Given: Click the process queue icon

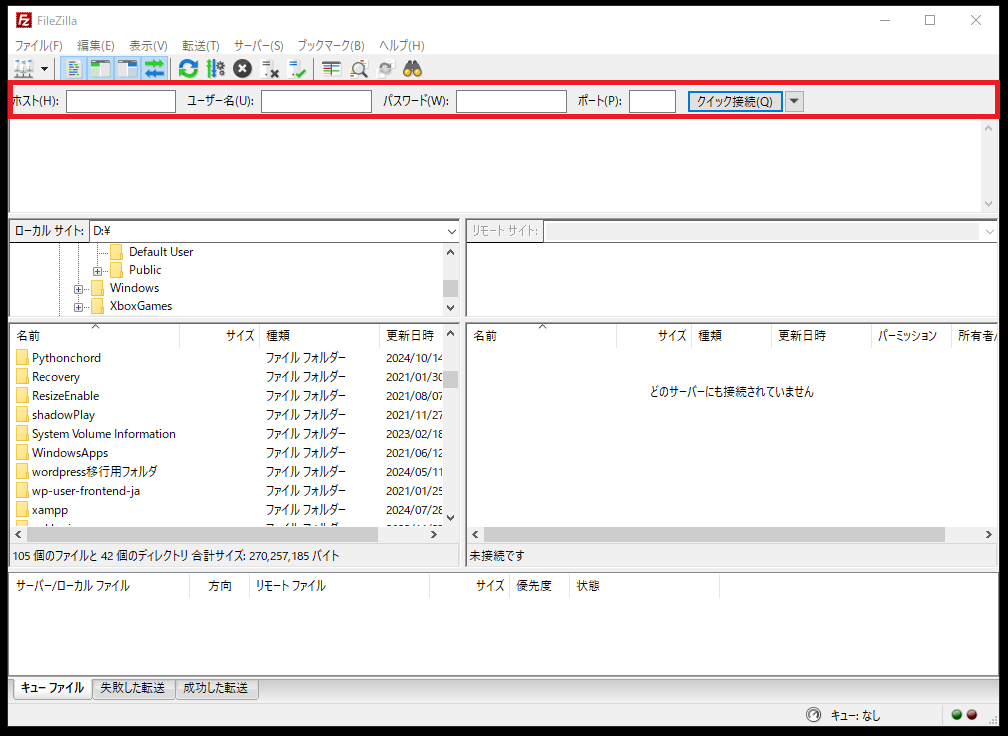Looking at the screenshot, I should point(215,69).
